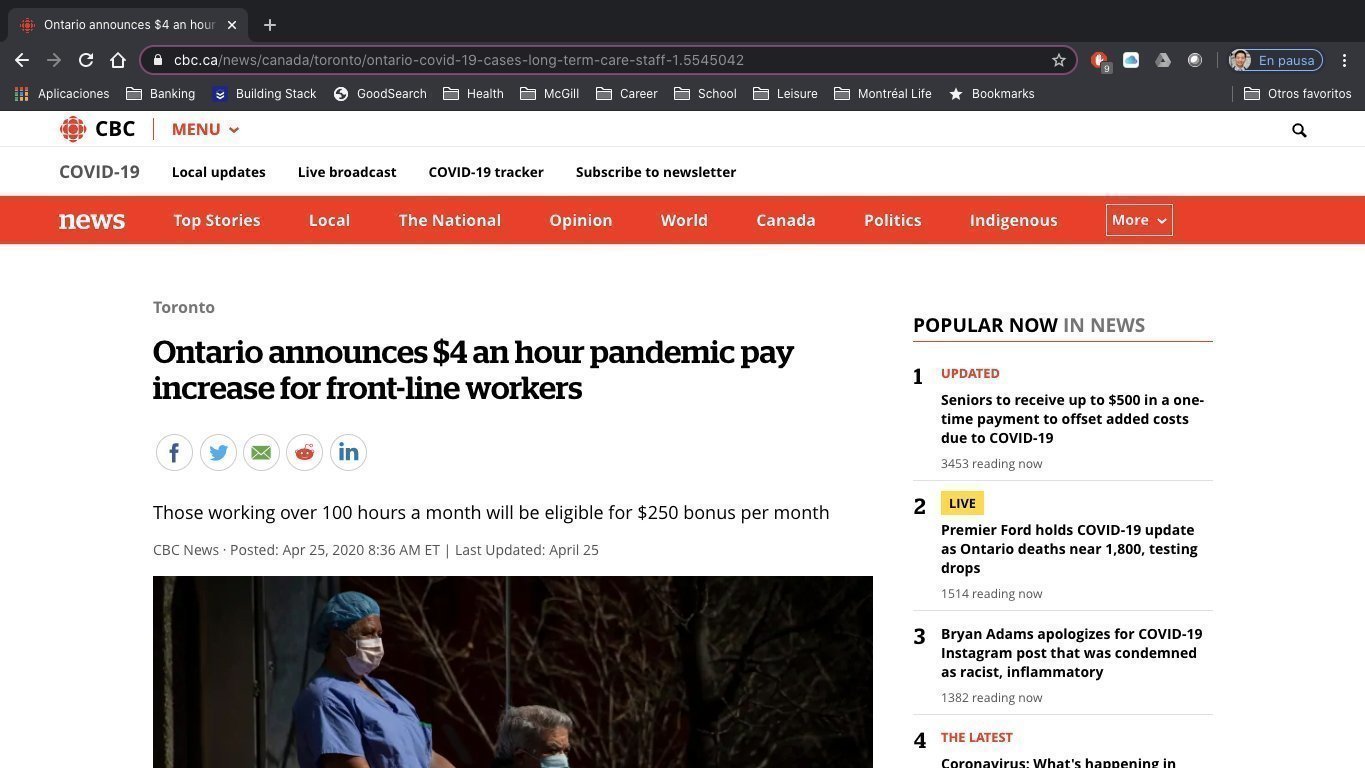This screenshot has width=1365, height=768.
Task: Share the article on Reddit
Action: tap(304, 452)
